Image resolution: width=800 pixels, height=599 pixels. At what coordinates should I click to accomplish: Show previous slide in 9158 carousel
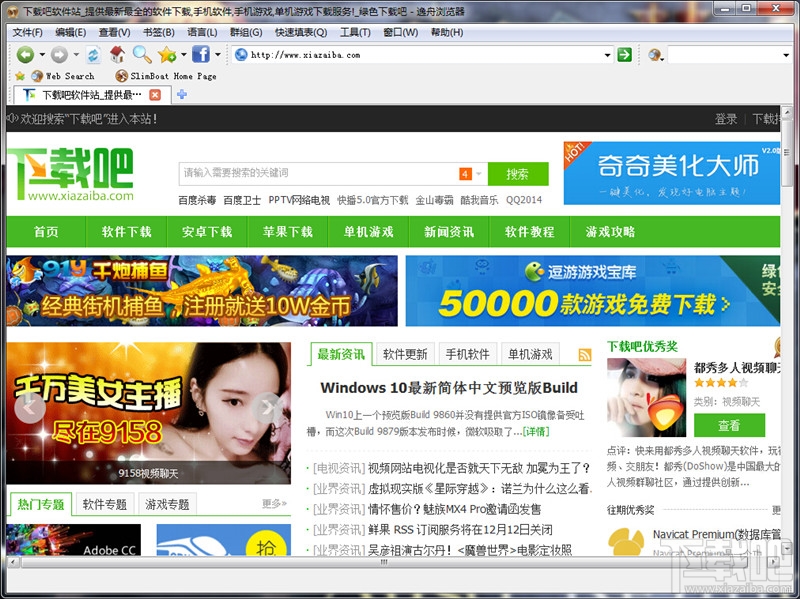(30, 407)
